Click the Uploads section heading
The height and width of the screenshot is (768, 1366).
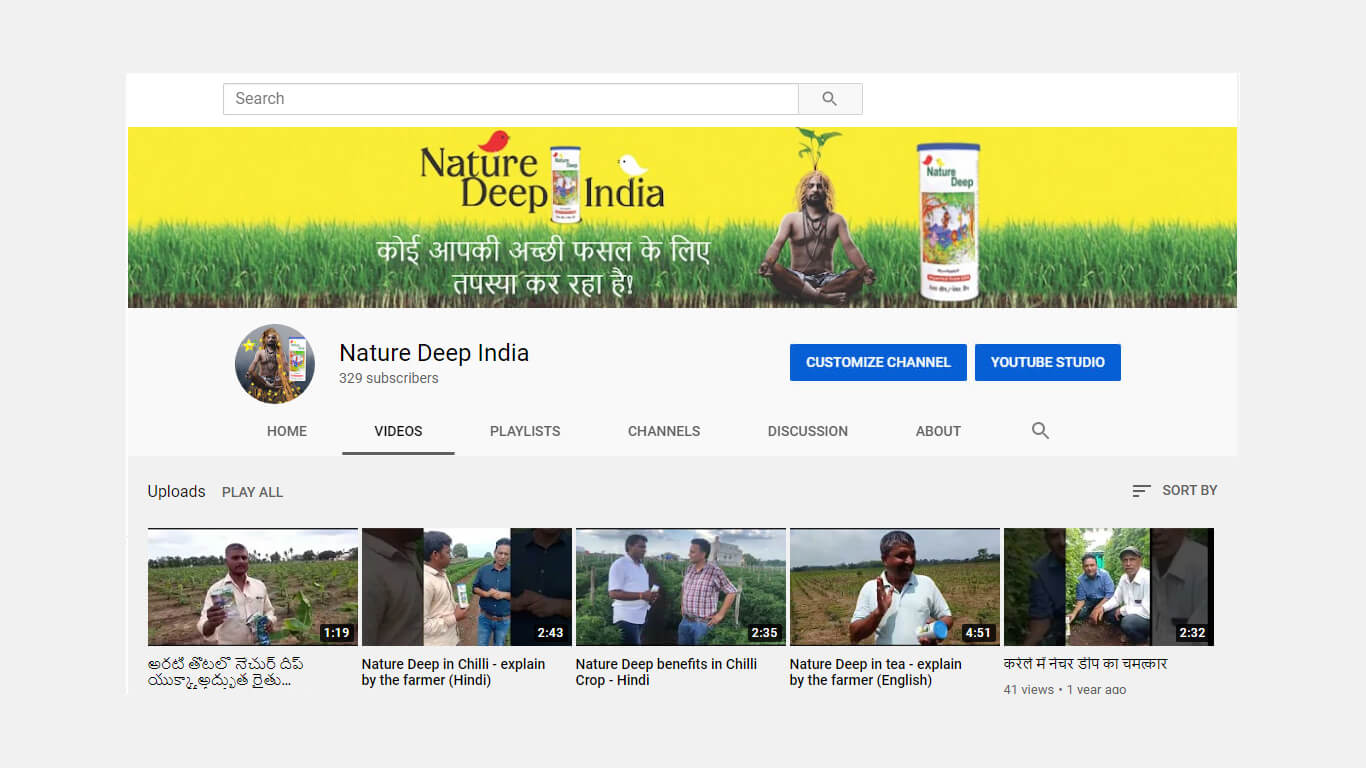click(x=176, y=491)
